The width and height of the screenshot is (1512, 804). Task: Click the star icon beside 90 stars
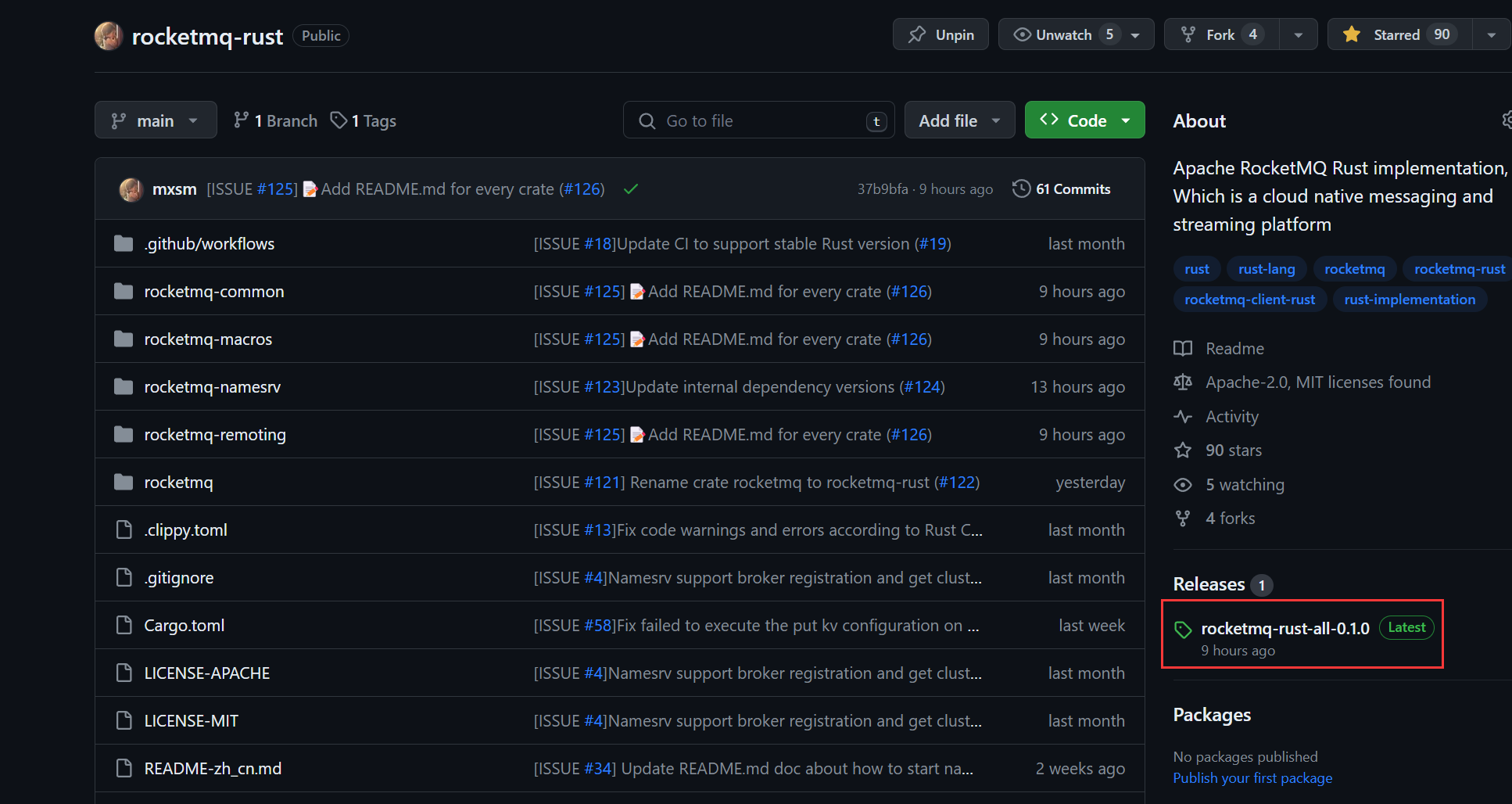(1183, 450)
